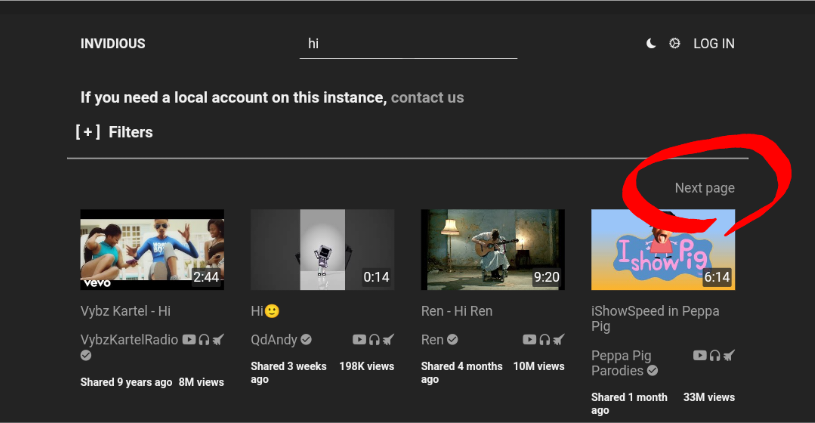Play the 9:20 guitar video thumbnail
Screen dimensions: 815x423
click(493, 249)
